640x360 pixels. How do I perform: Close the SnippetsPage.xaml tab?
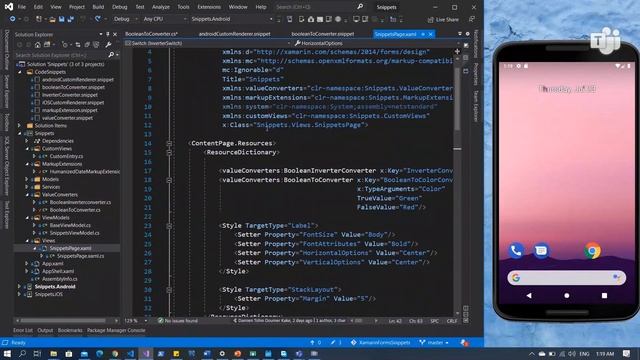(x=430, y=34)
